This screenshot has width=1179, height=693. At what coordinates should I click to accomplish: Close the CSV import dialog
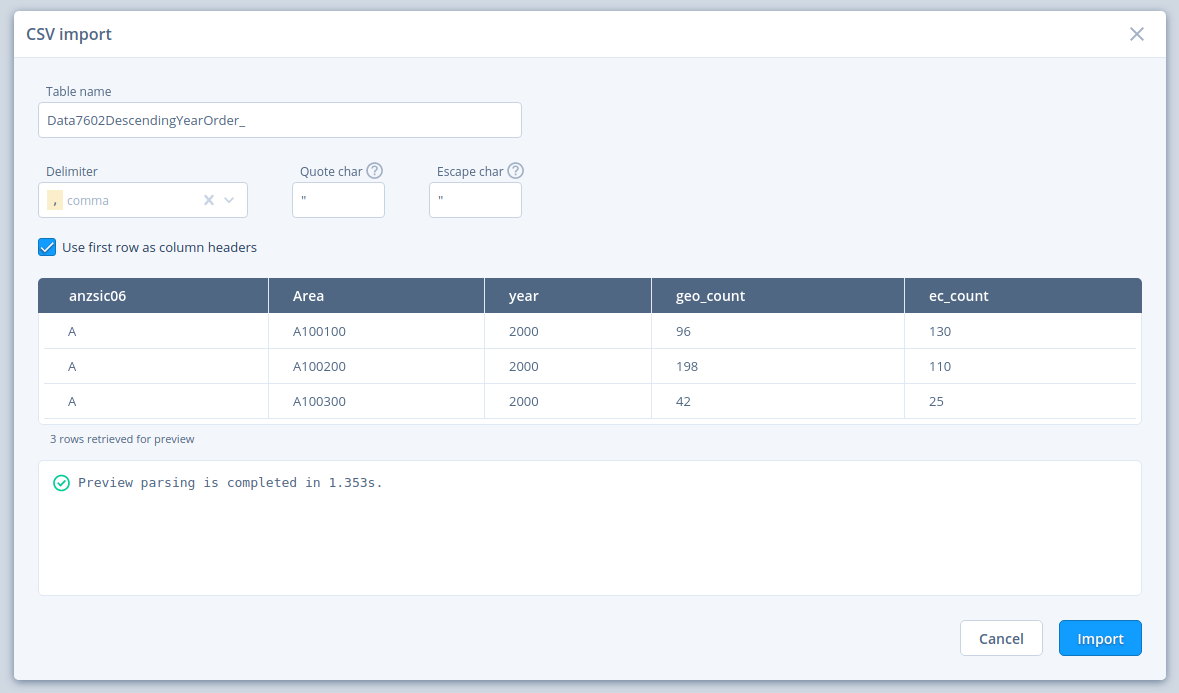pyautogui.click(x=1136, y=33)
